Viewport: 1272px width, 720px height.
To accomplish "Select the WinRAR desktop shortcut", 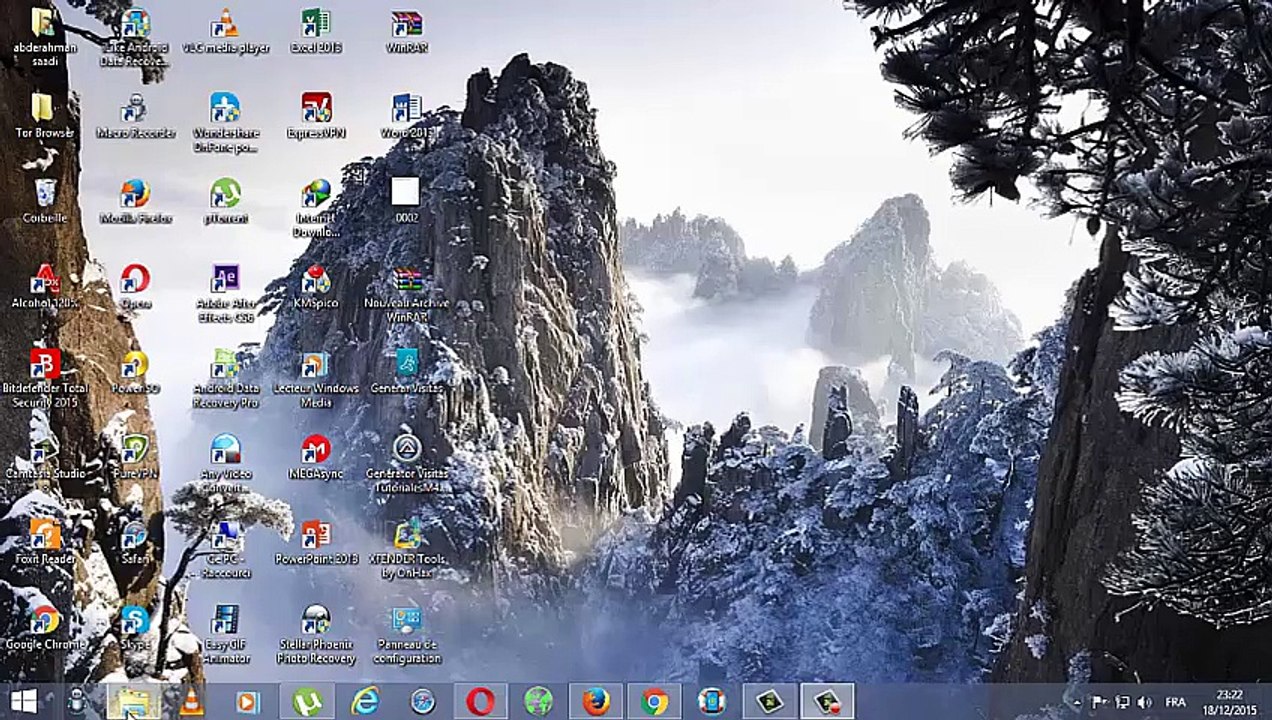I will [407, 30].
